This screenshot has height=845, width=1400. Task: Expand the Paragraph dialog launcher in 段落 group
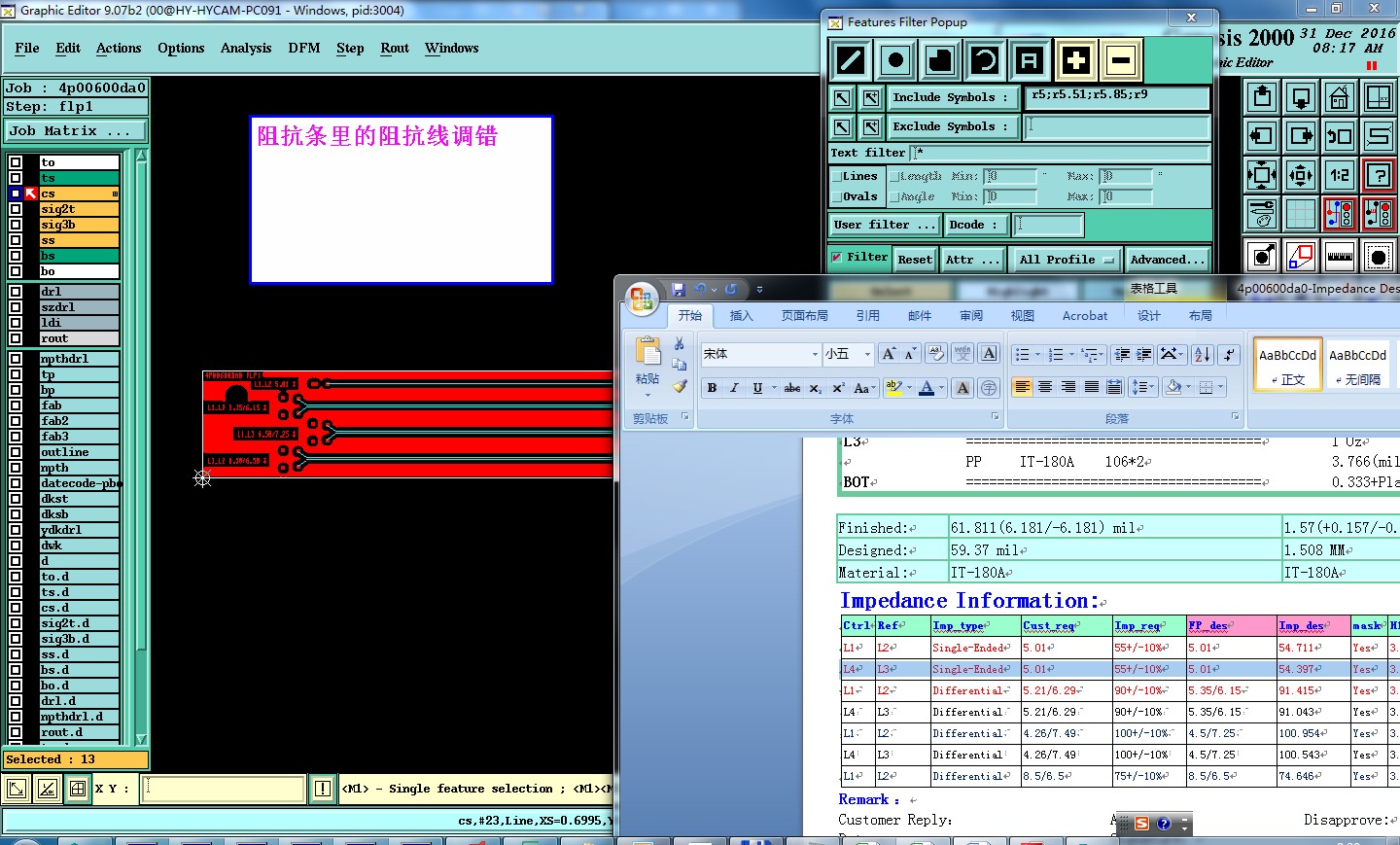tap(1236, 416)
